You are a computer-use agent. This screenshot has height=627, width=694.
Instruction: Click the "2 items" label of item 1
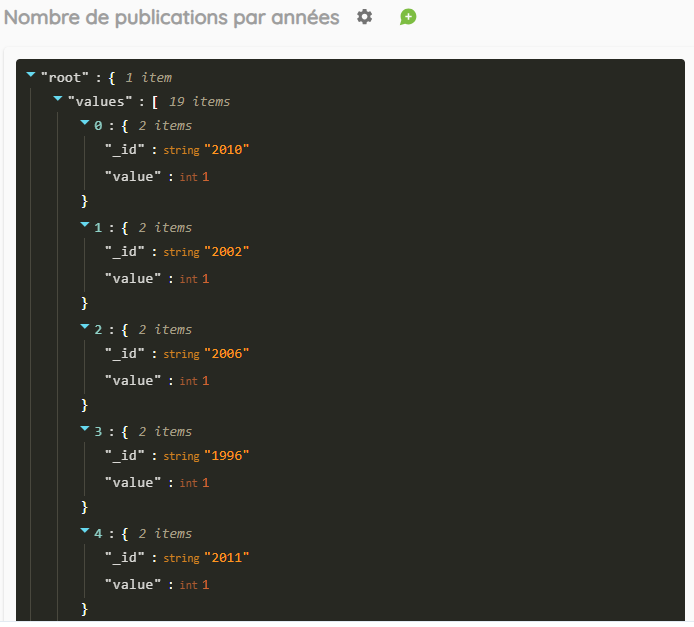(165, 227)
